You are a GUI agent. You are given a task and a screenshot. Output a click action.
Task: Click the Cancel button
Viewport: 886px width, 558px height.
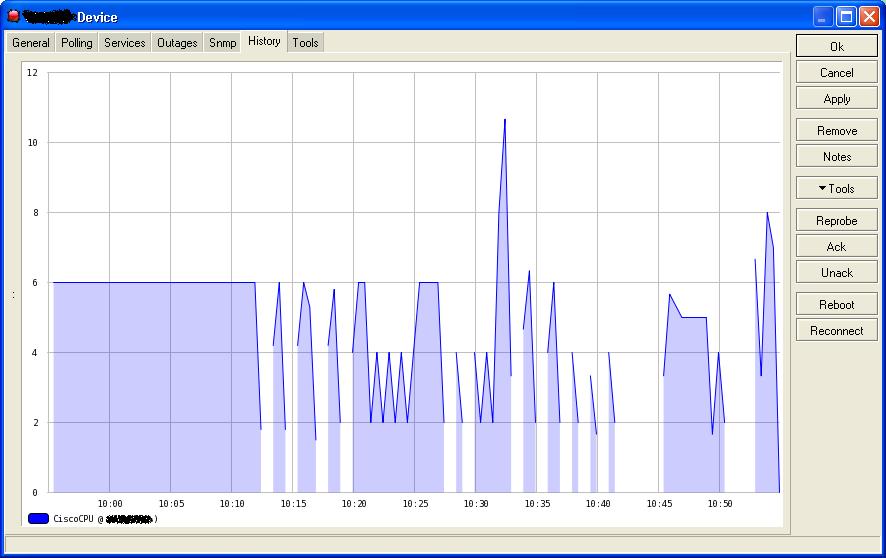click(837, 72)
